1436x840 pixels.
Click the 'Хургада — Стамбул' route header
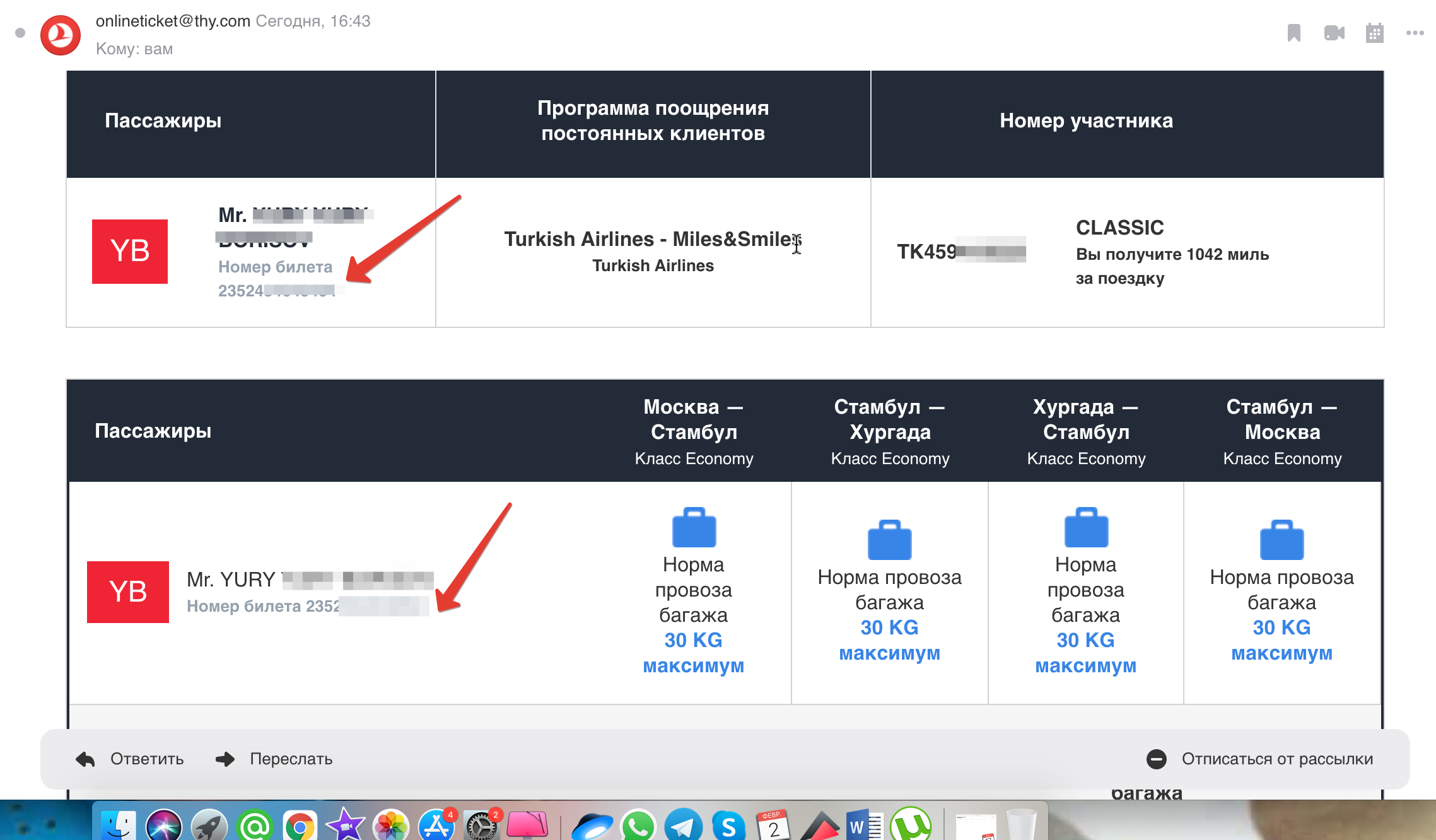tap(1086, 419)
